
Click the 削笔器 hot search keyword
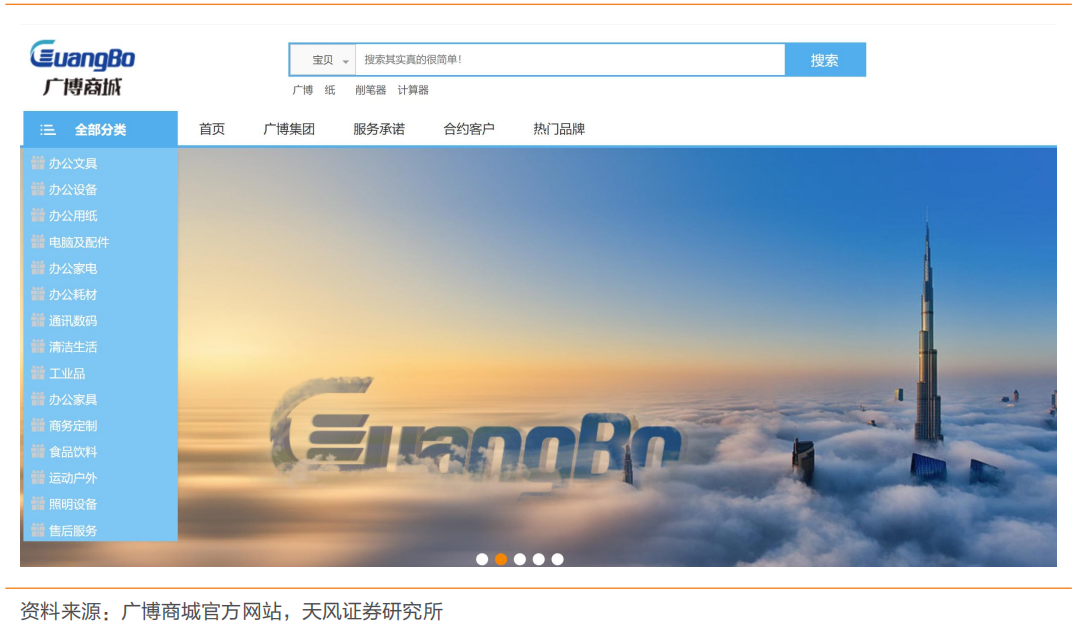click(370, 90)
